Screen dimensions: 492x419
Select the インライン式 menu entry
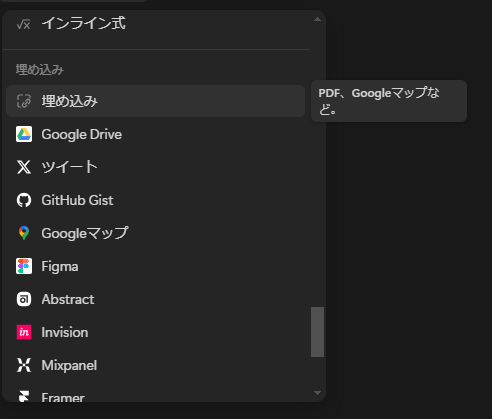pos(155,24)
